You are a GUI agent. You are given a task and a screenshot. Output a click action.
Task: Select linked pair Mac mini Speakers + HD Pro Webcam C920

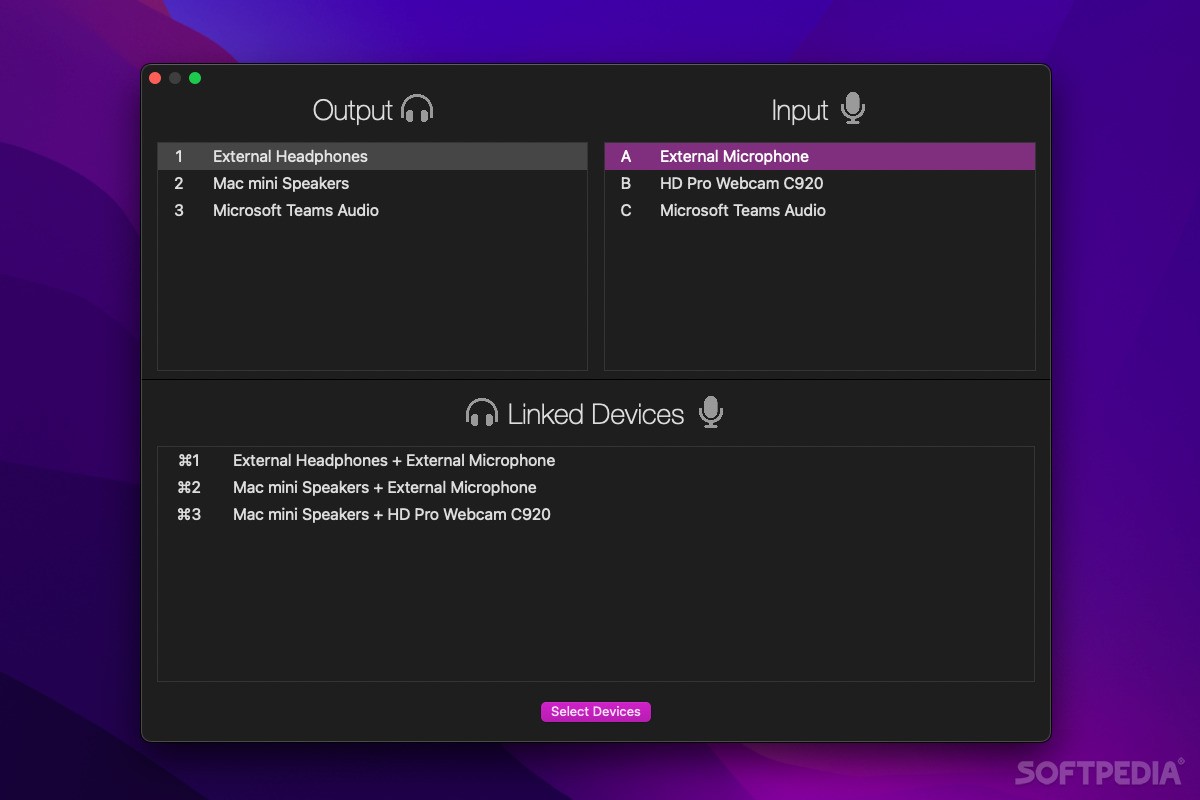click(x=596, y=515)
